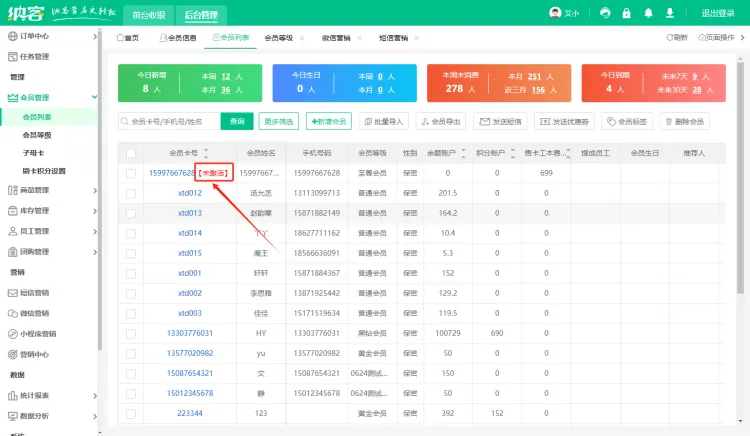Screen dimensions: 750x436
Task: Click 发送短信 envelope button
Action: click(500, 121)
